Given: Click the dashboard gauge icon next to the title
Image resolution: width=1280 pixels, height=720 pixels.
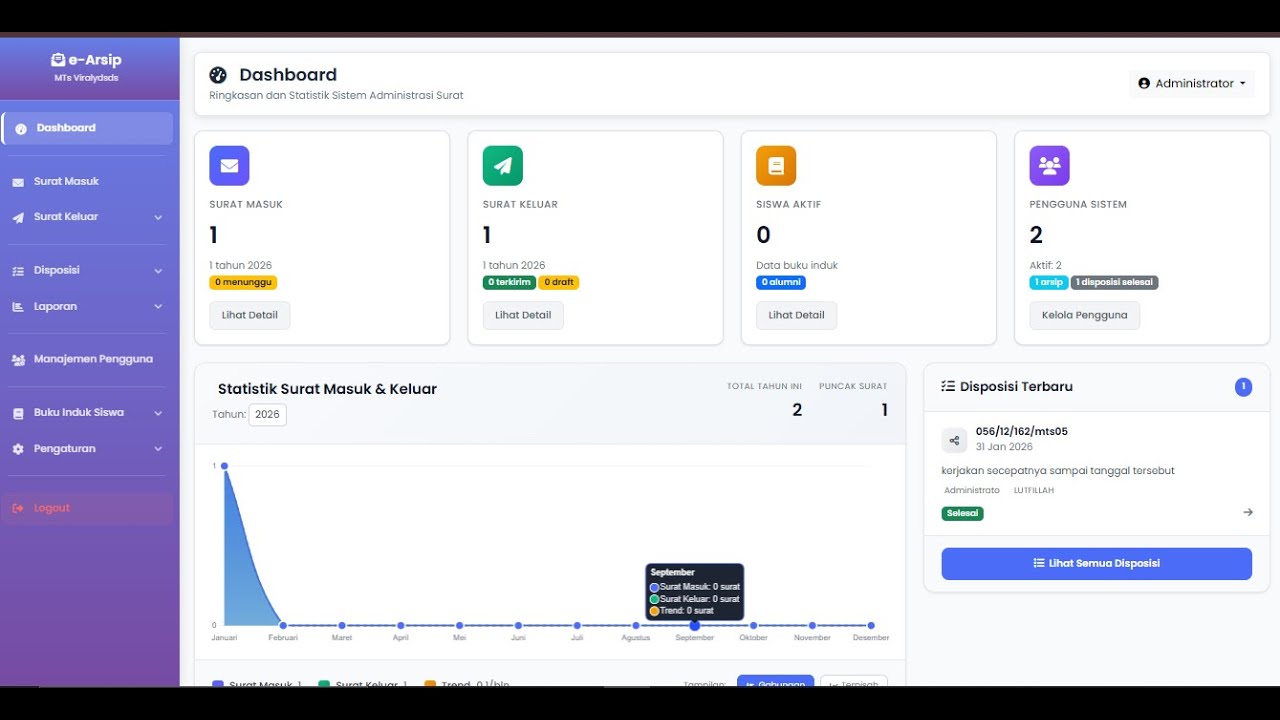Looking at the screenshot, I should coord(218,75).
